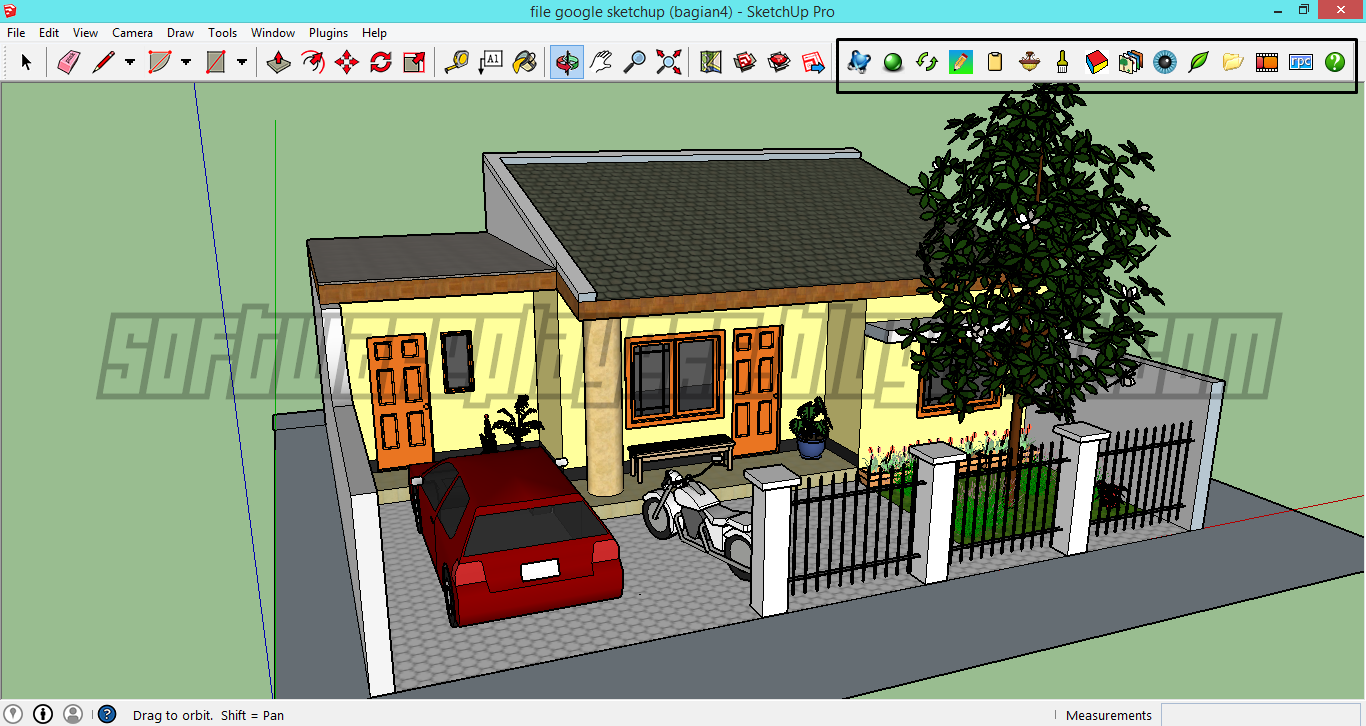Activate the Push/Pull tool
Screen dimensions: 1366x726
point(279,62)
